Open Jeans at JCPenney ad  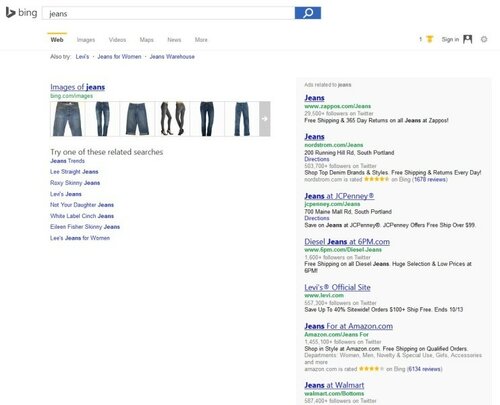point(339,196)
